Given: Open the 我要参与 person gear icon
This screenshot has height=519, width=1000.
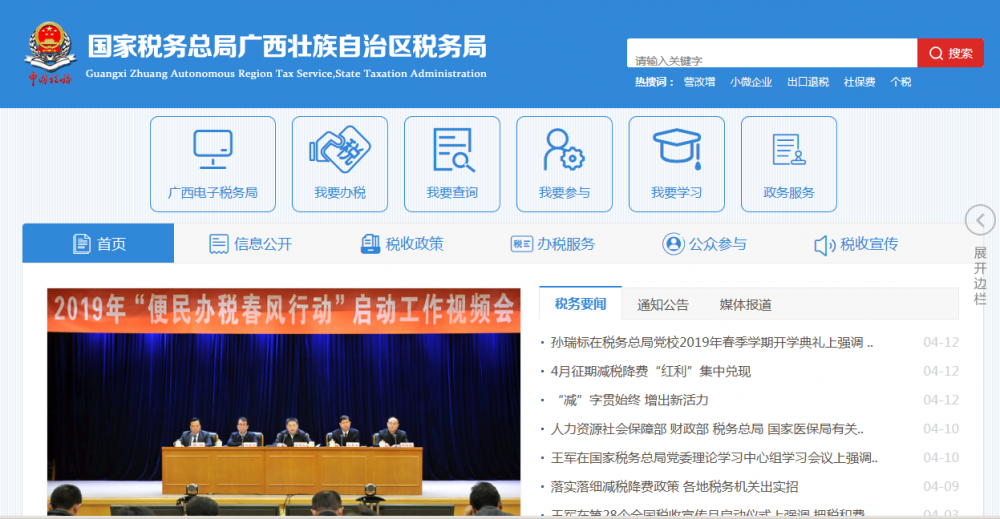Looking at the screenshot, I should click(564, 149).
